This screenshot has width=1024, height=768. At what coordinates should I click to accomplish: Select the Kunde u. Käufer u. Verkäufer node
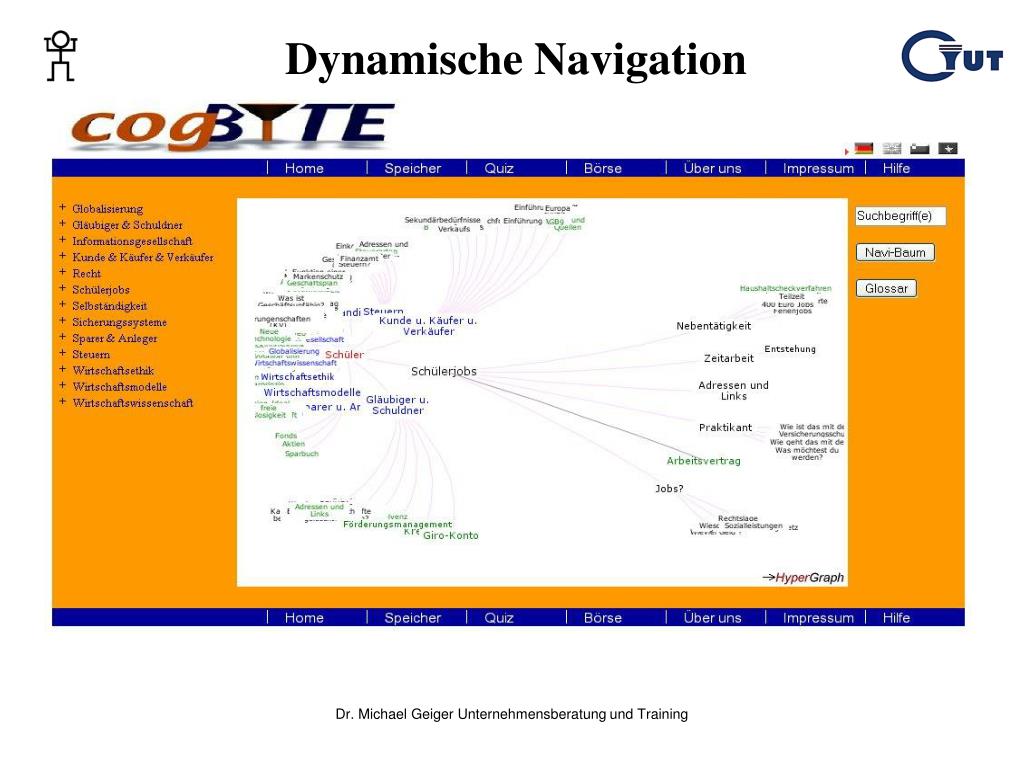(x=428, y=326)
